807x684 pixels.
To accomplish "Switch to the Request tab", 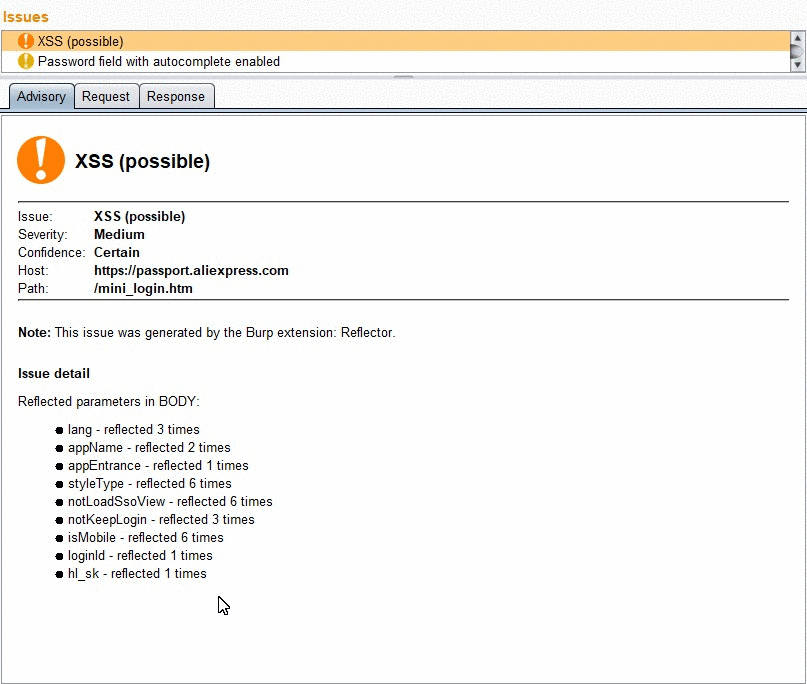I will pos(106,96).
